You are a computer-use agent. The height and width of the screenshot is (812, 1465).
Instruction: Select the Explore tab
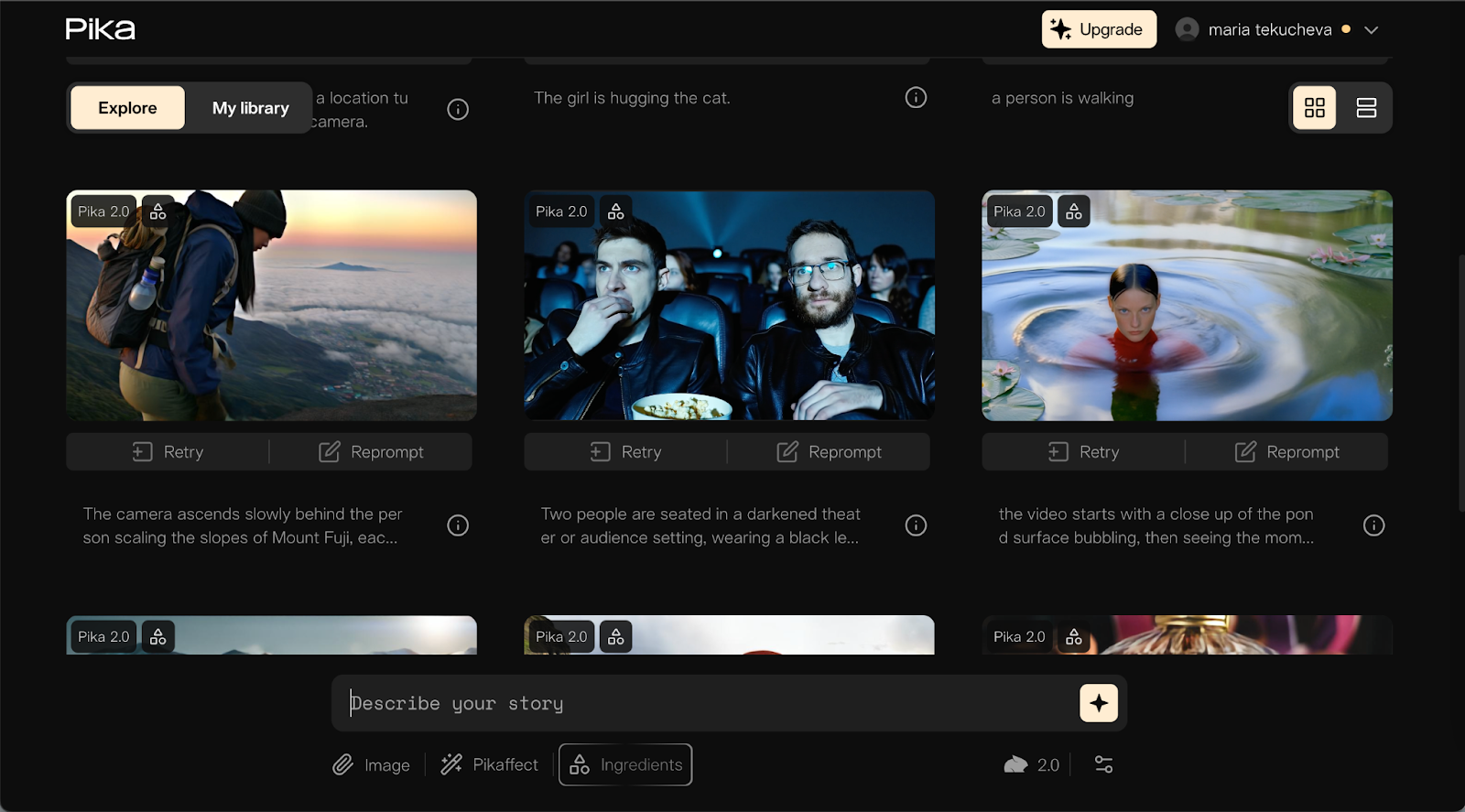[x=127, y=108]
